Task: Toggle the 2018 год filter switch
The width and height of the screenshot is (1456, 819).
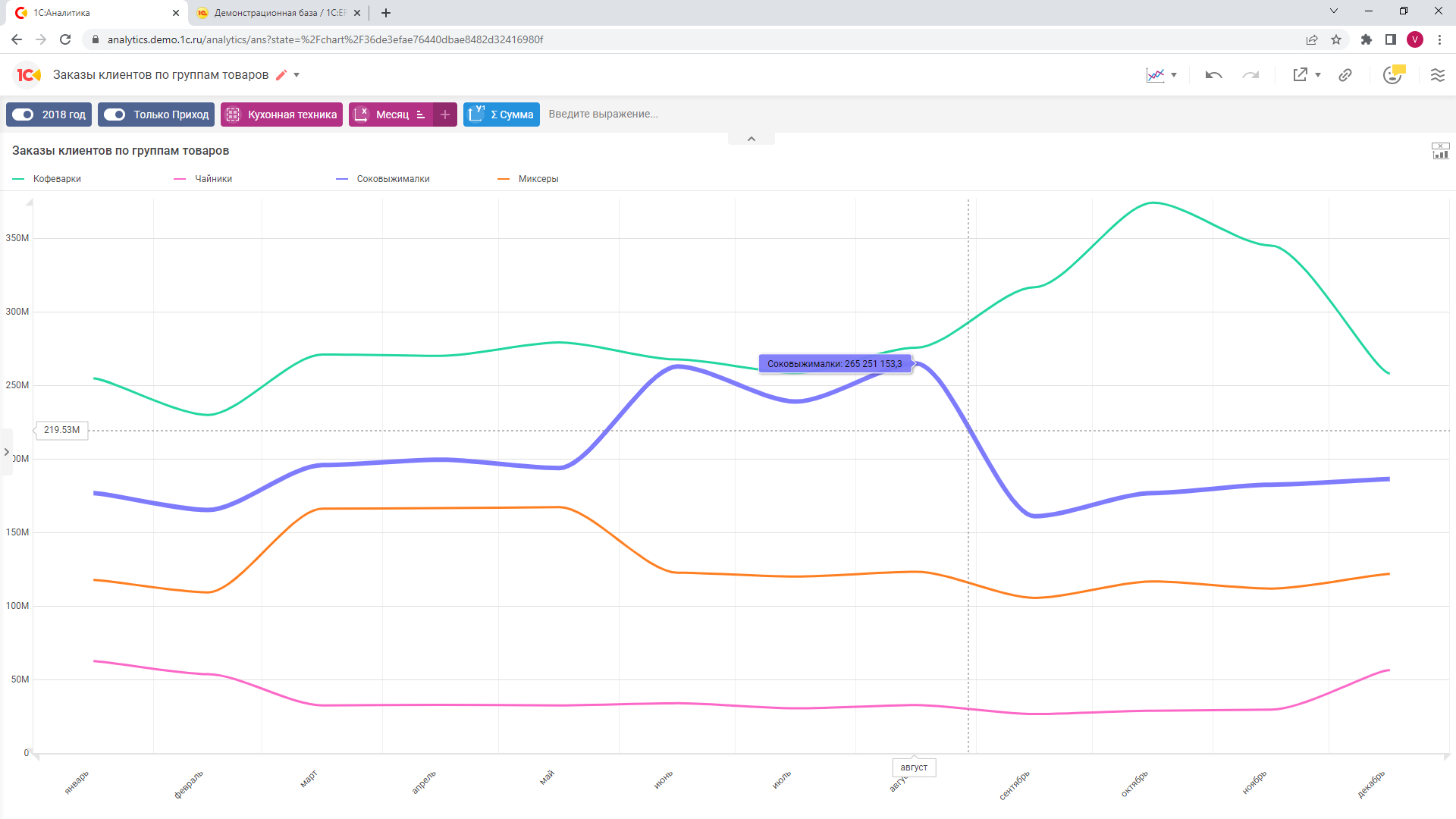Action: click(x=24, y=115)
